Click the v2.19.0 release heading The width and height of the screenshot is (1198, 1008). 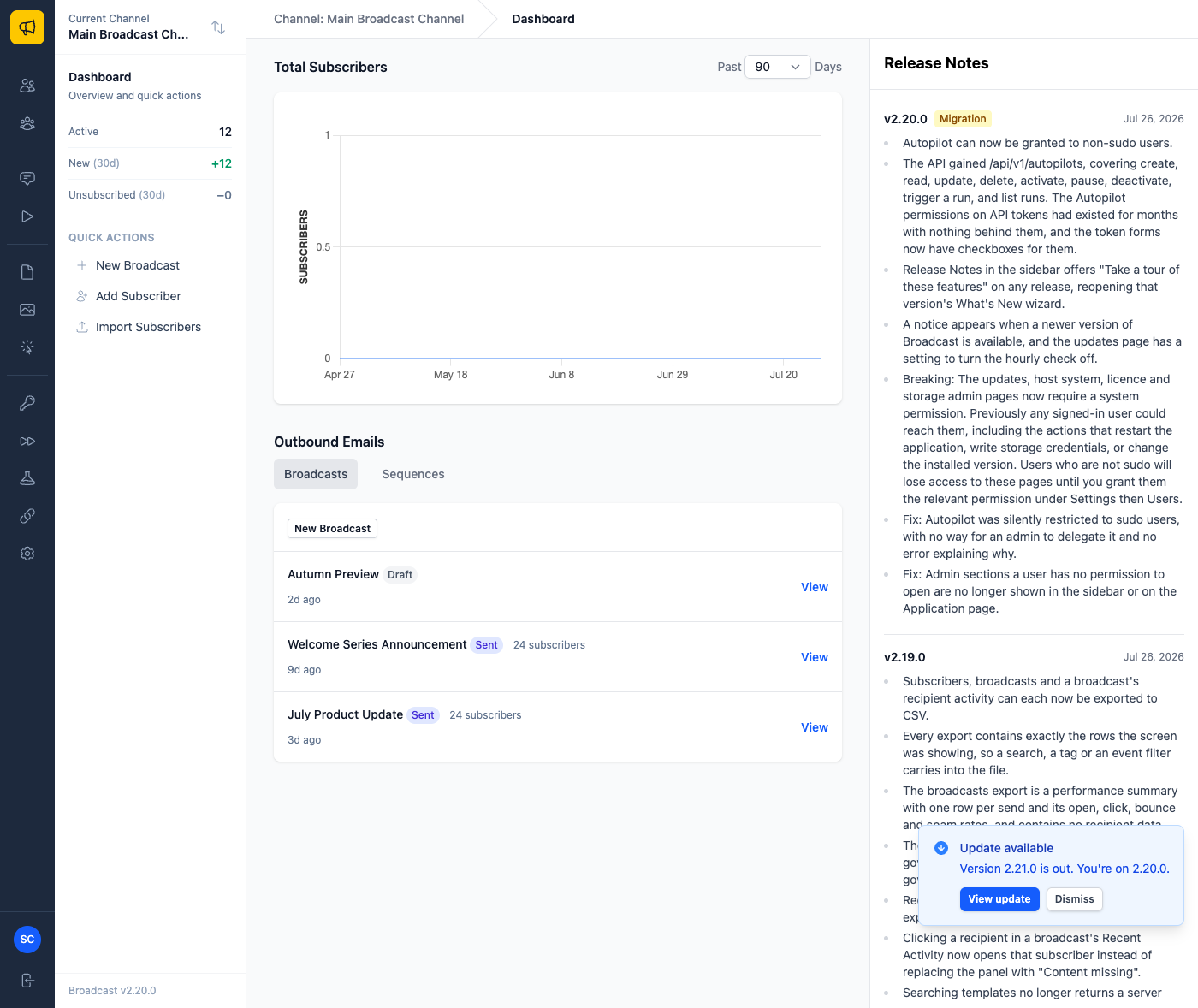coord(904,657)
